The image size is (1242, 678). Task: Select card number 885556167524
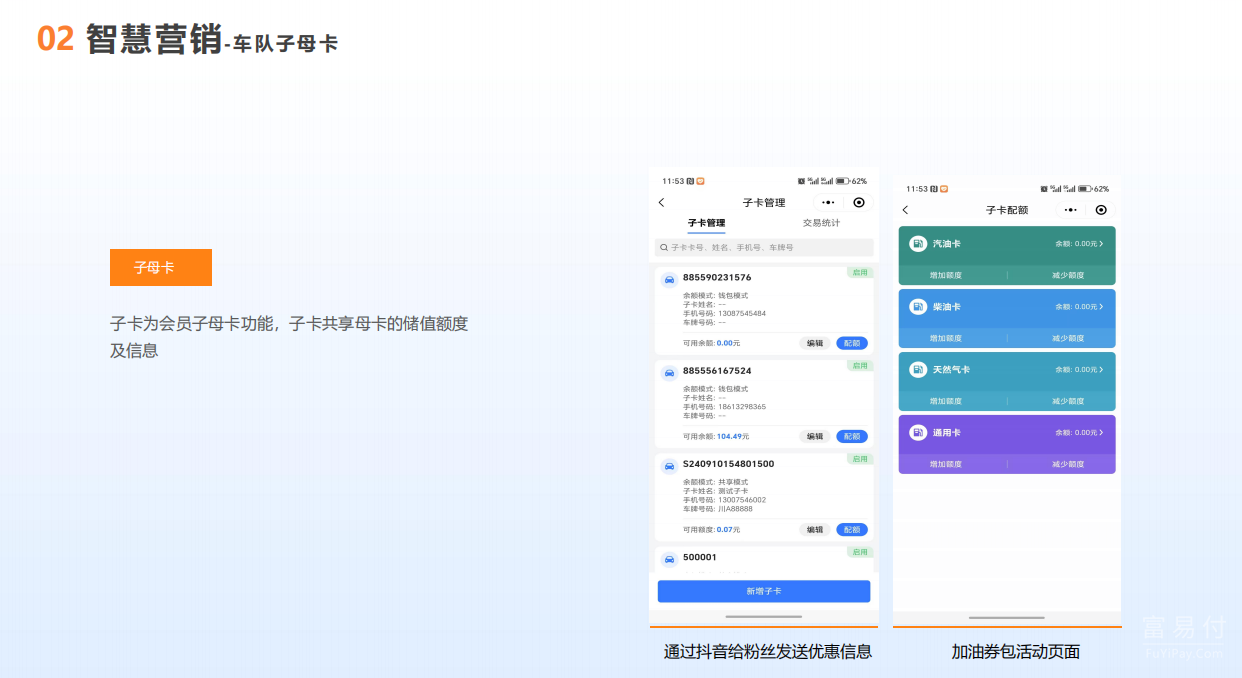click(x=717, y=371)
